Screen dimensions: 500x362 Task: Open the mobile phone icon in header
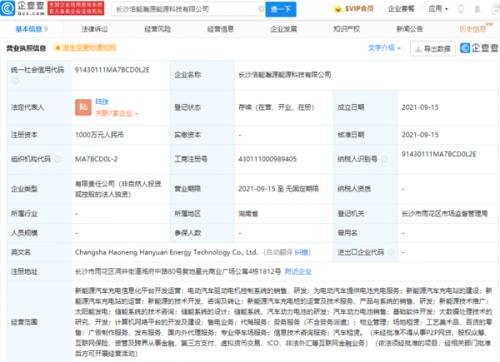click(x=461, y=9)
